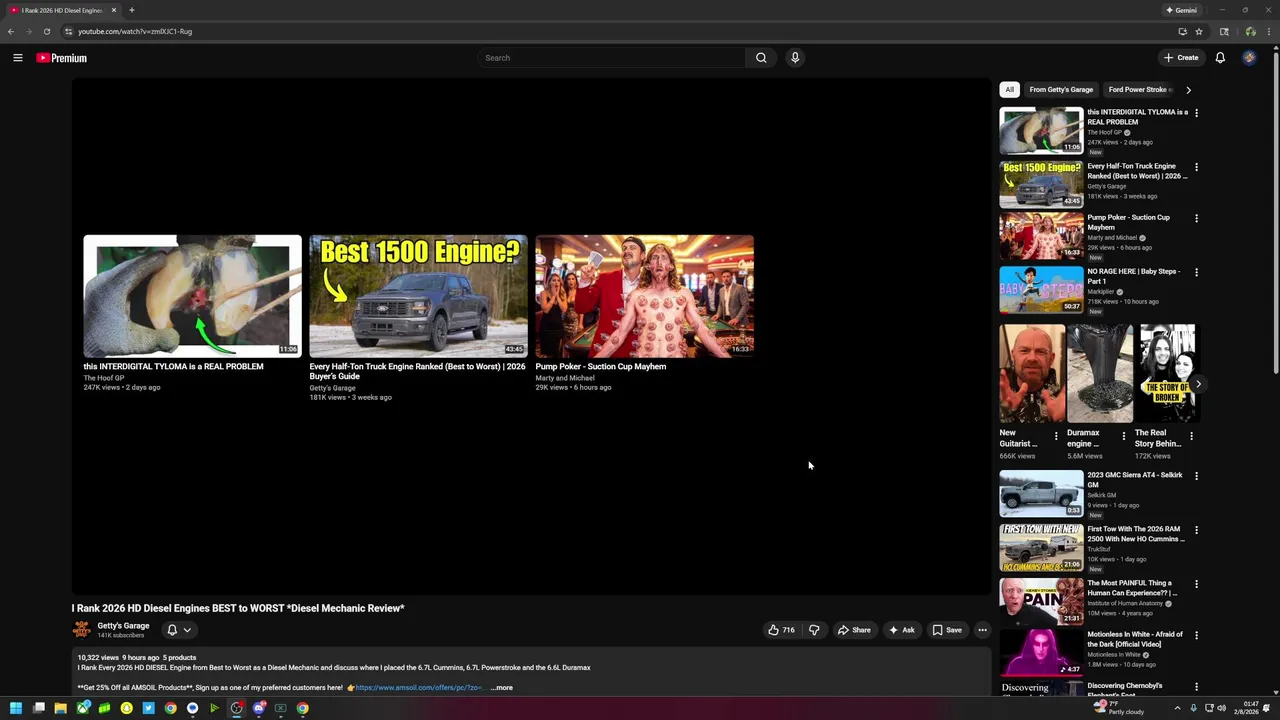Screen dimensions: 1280x720
Task: Select From Getty's Garage chip
Action: pyautogui.click(x=1061, y=90)
